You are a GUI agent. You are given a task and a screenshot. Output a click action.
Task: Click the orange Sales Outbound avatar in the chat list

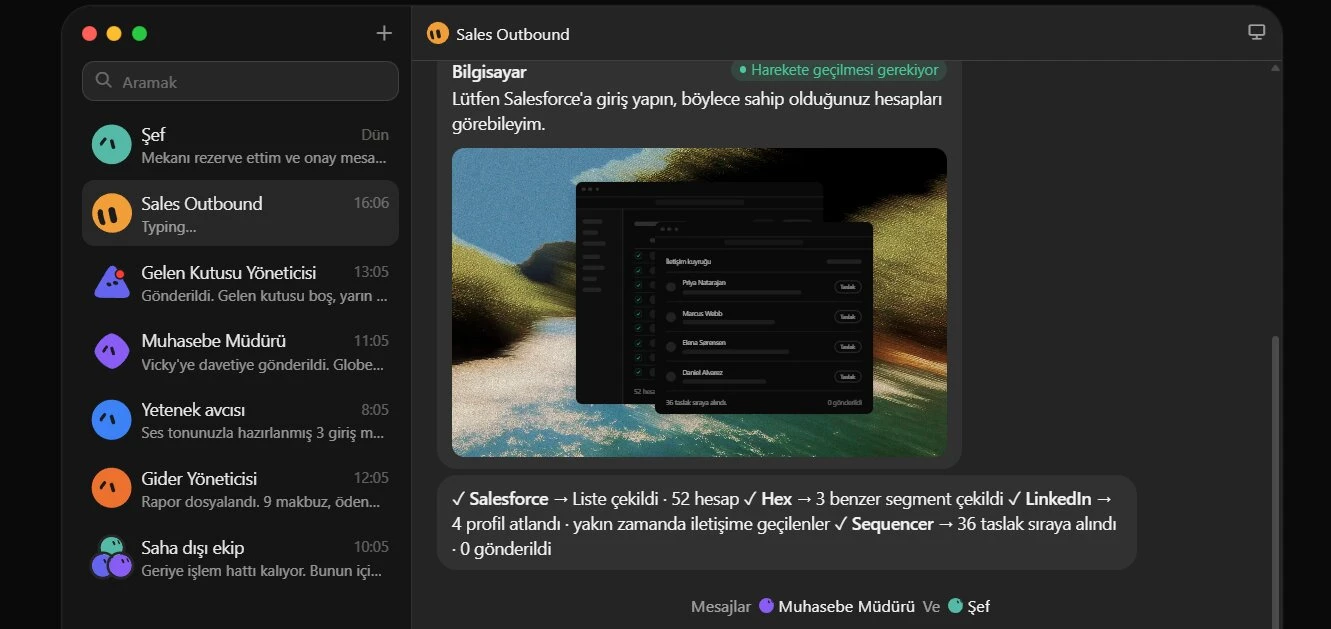[112, 213]
